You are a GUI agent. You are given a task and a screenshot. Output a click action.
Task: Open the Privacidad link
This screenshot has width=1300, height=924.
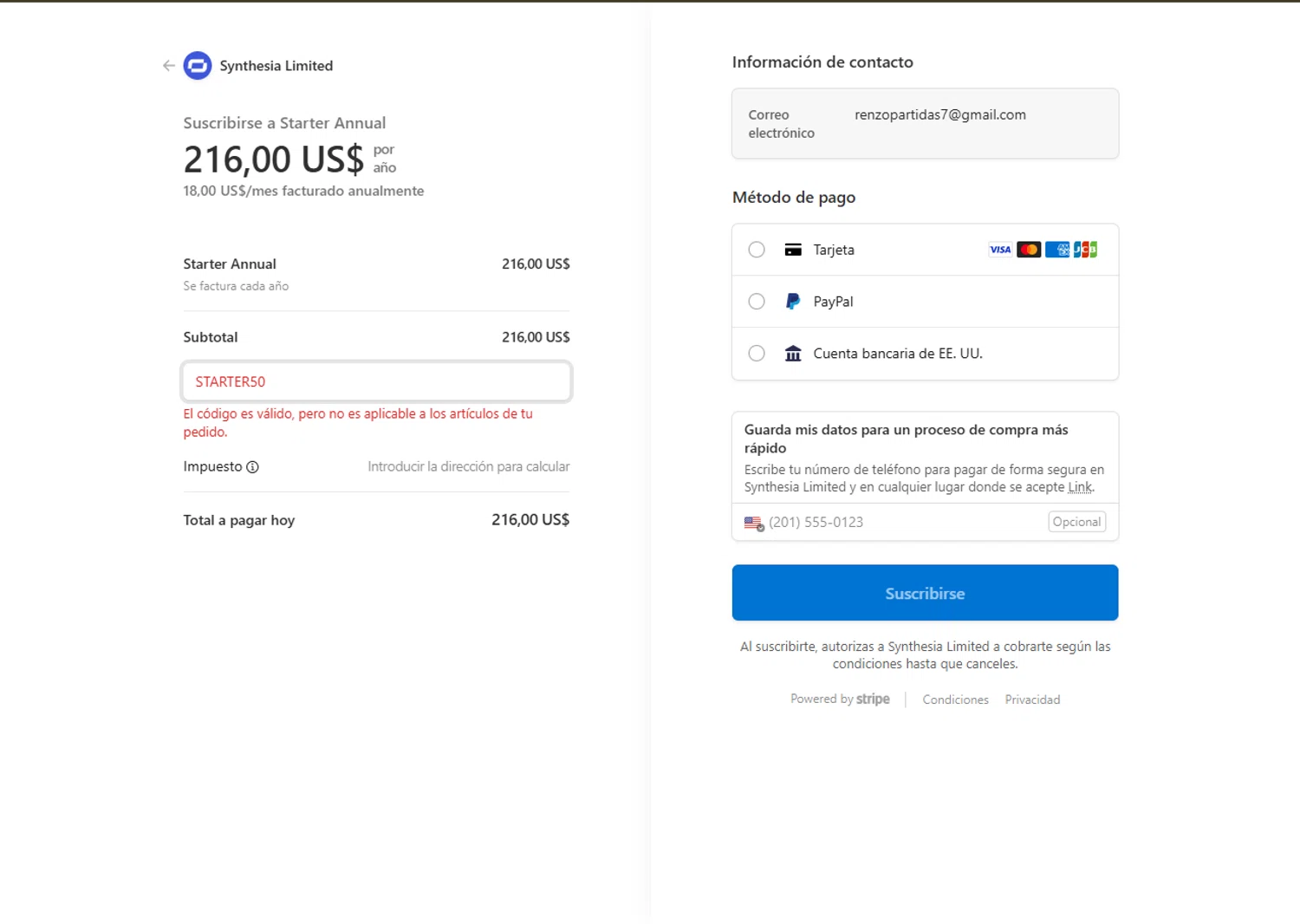point(1032,700)
